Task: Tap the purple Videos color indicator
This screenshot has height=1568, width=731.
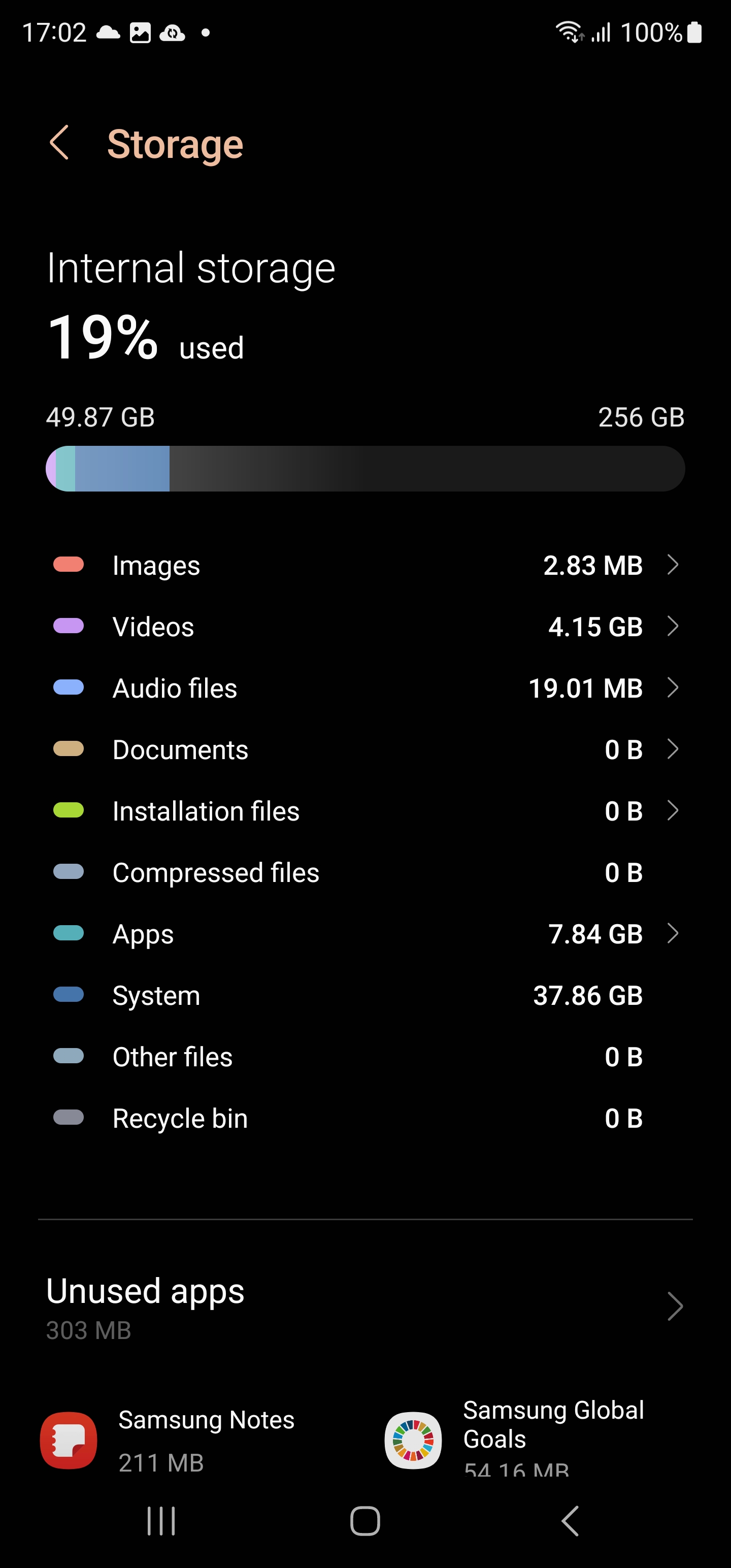Action: pos(69,627)
